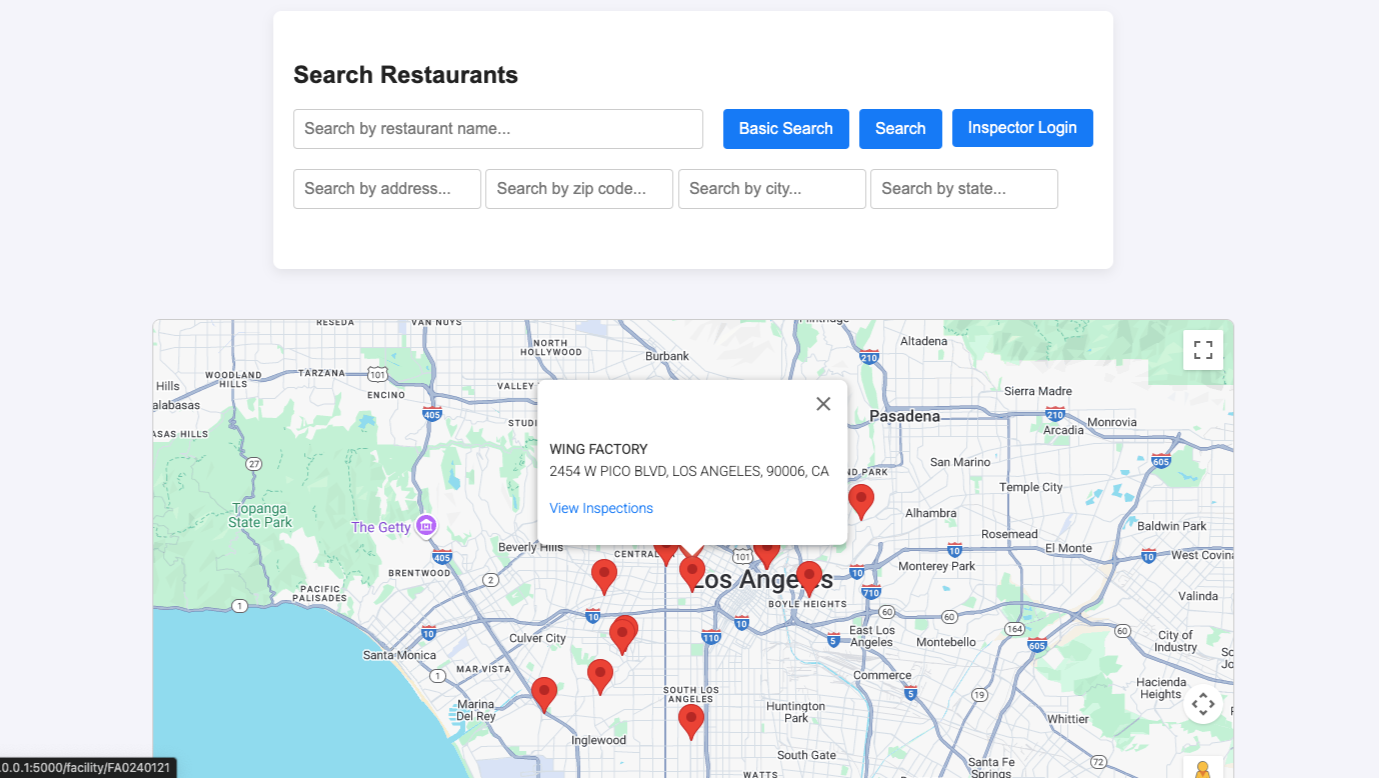Focus the Search by address field
Image resolution: width=1379 pixels, height=778 pixels.
[x=387, y=189]
